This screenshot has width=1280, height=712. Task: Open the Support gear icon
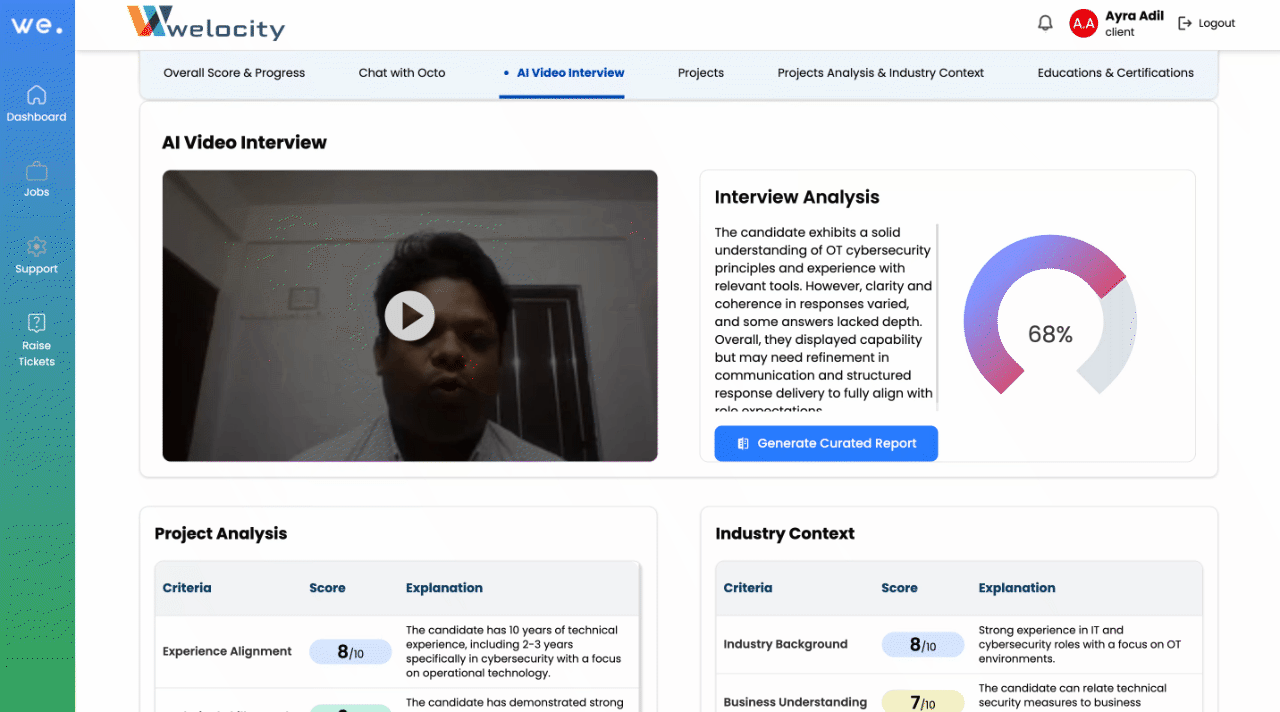coord(36,247)
